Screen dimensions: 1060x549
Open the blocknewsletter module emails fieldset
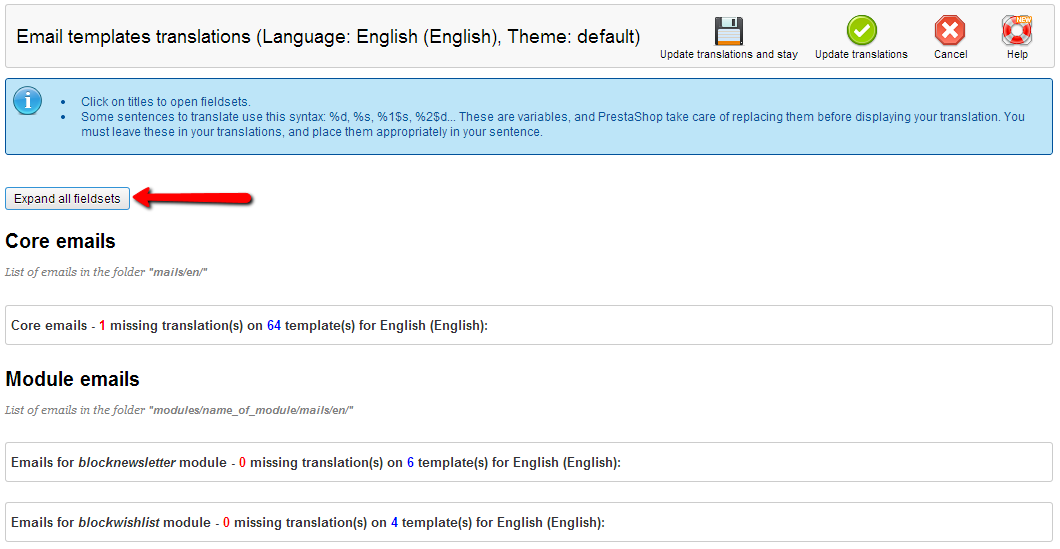point(315,463)
